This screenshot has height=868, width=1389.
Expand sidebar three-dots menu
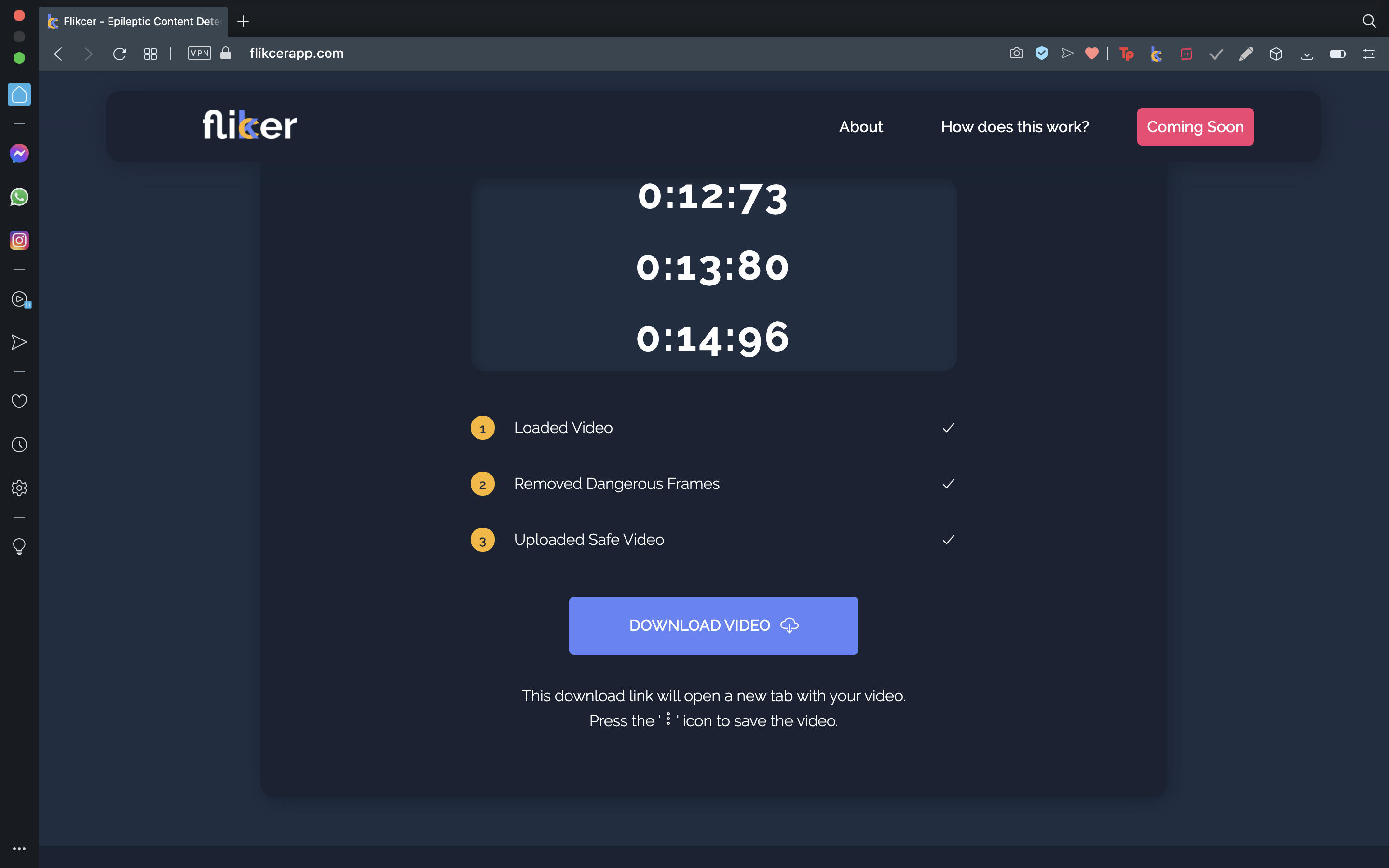tap(19, 849)
